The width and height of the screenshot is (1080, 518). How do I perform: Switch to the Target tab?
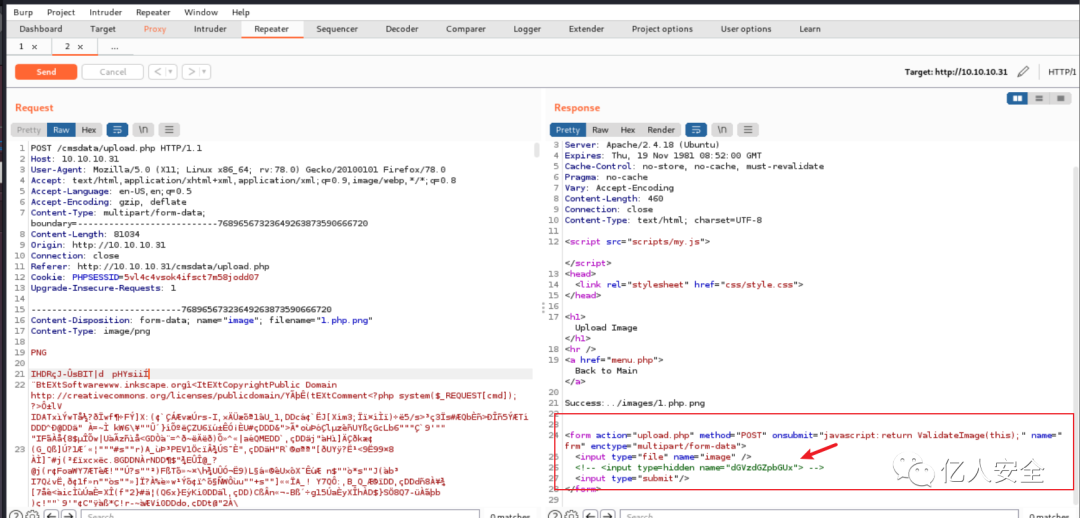coord(103,29)
